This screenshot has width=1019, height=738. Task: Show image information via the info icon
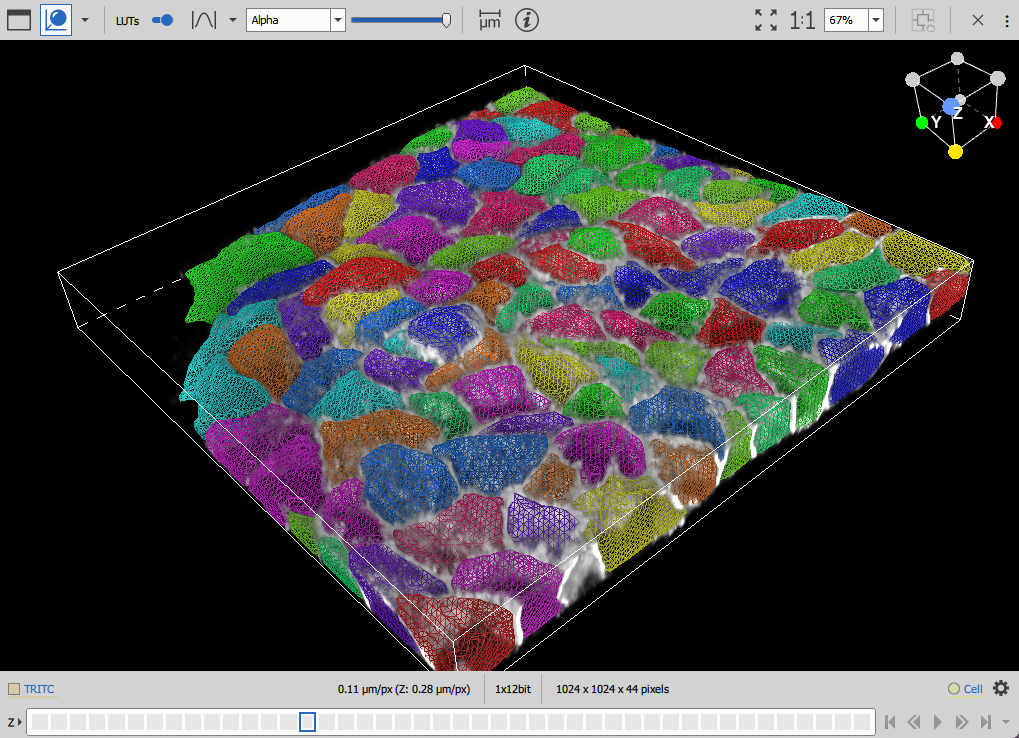coord(527,20)
